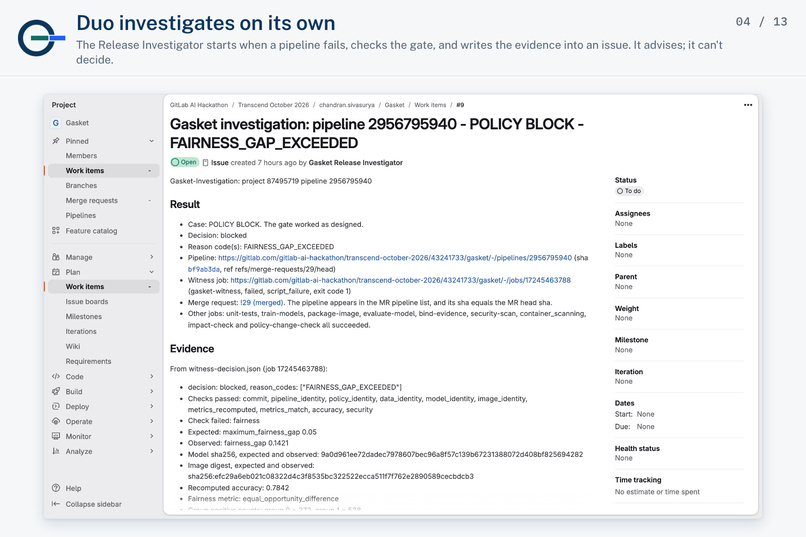Screen dimensions: 806x537
Task: Open Members in the sidebar
Action: point(81,156)
